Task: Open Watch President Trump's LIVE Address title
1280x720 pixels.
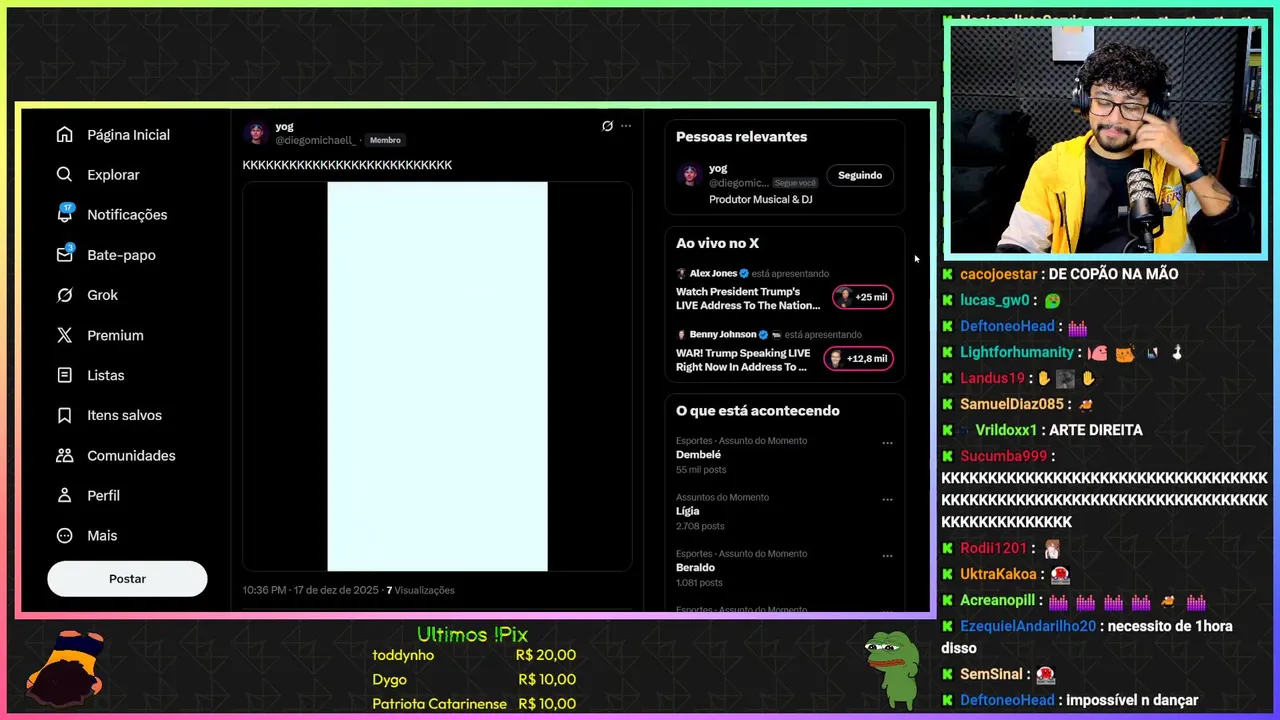Action: click(x=748, y=298)
